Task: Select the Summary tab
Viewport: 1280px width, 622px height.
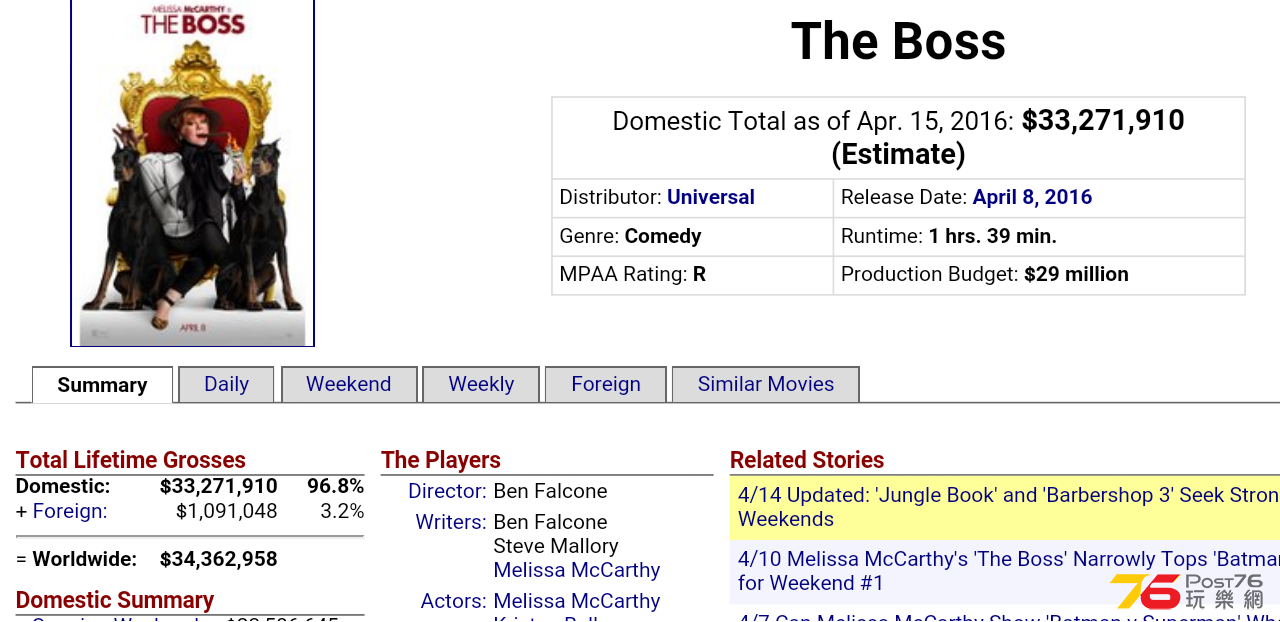Action: 102,385
